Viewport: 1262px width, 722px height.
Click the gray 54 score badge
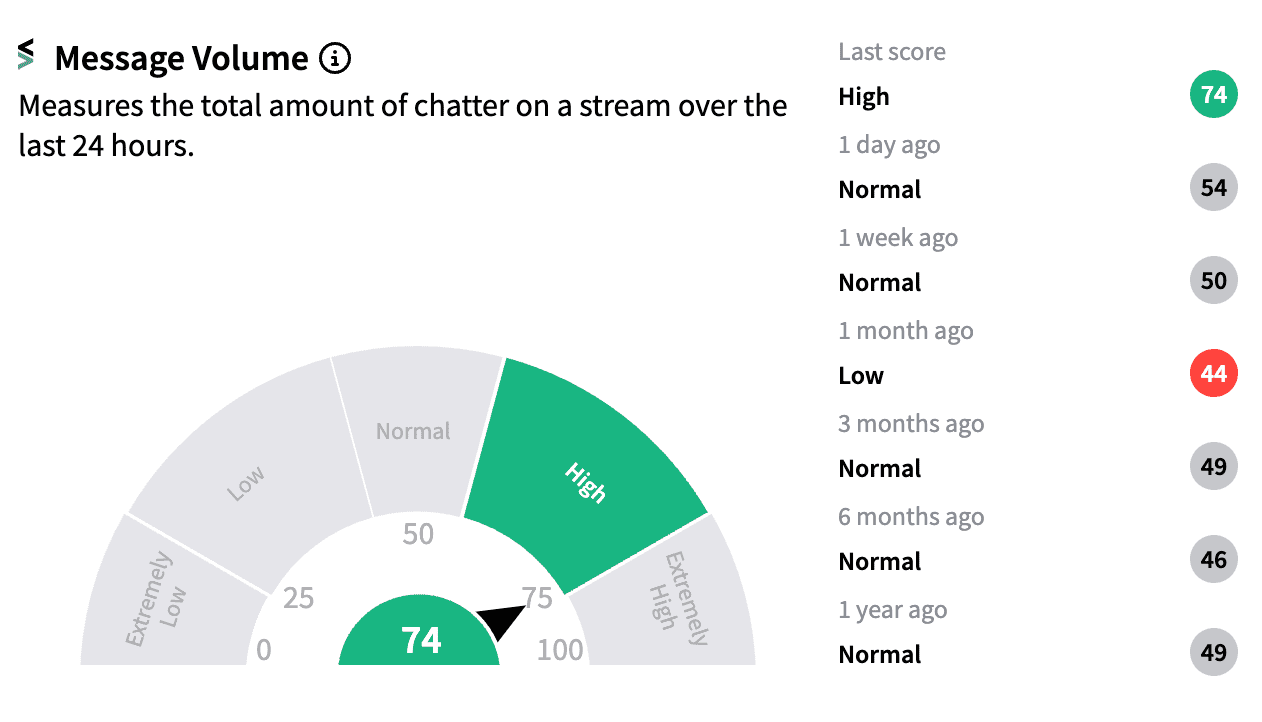1213,188
